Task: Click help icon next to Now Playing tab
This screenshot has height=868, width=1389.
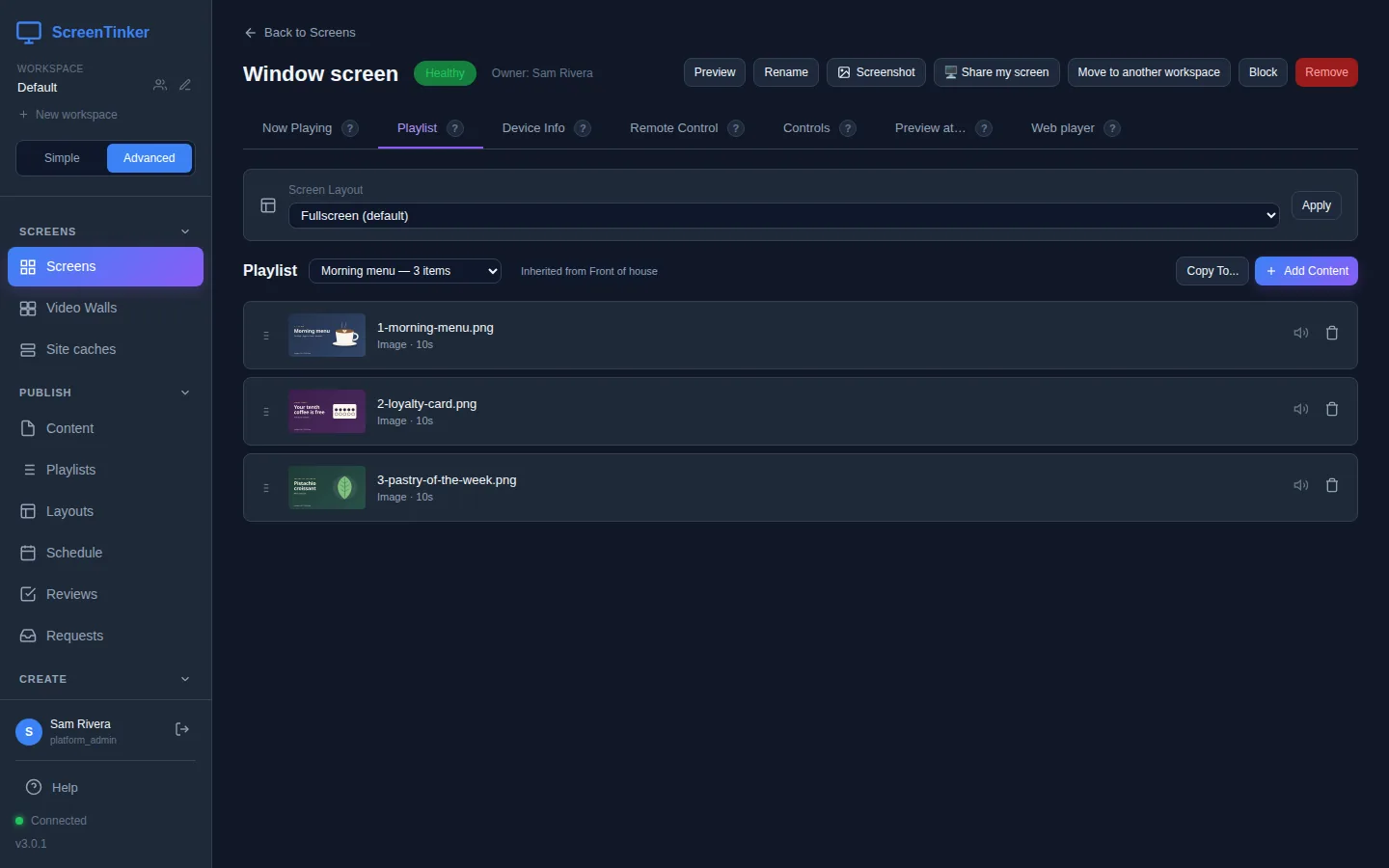Action: (350, 128)
